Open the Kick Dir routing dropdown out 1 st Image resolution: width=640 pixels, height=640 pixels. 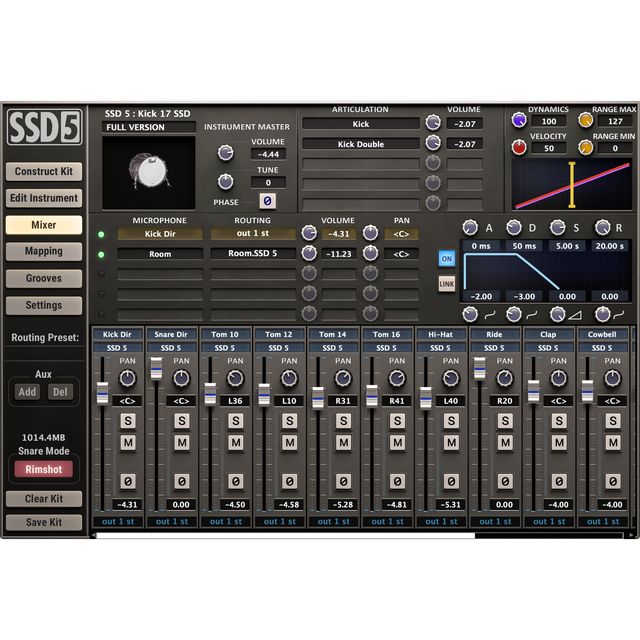(x=253, y=233)
